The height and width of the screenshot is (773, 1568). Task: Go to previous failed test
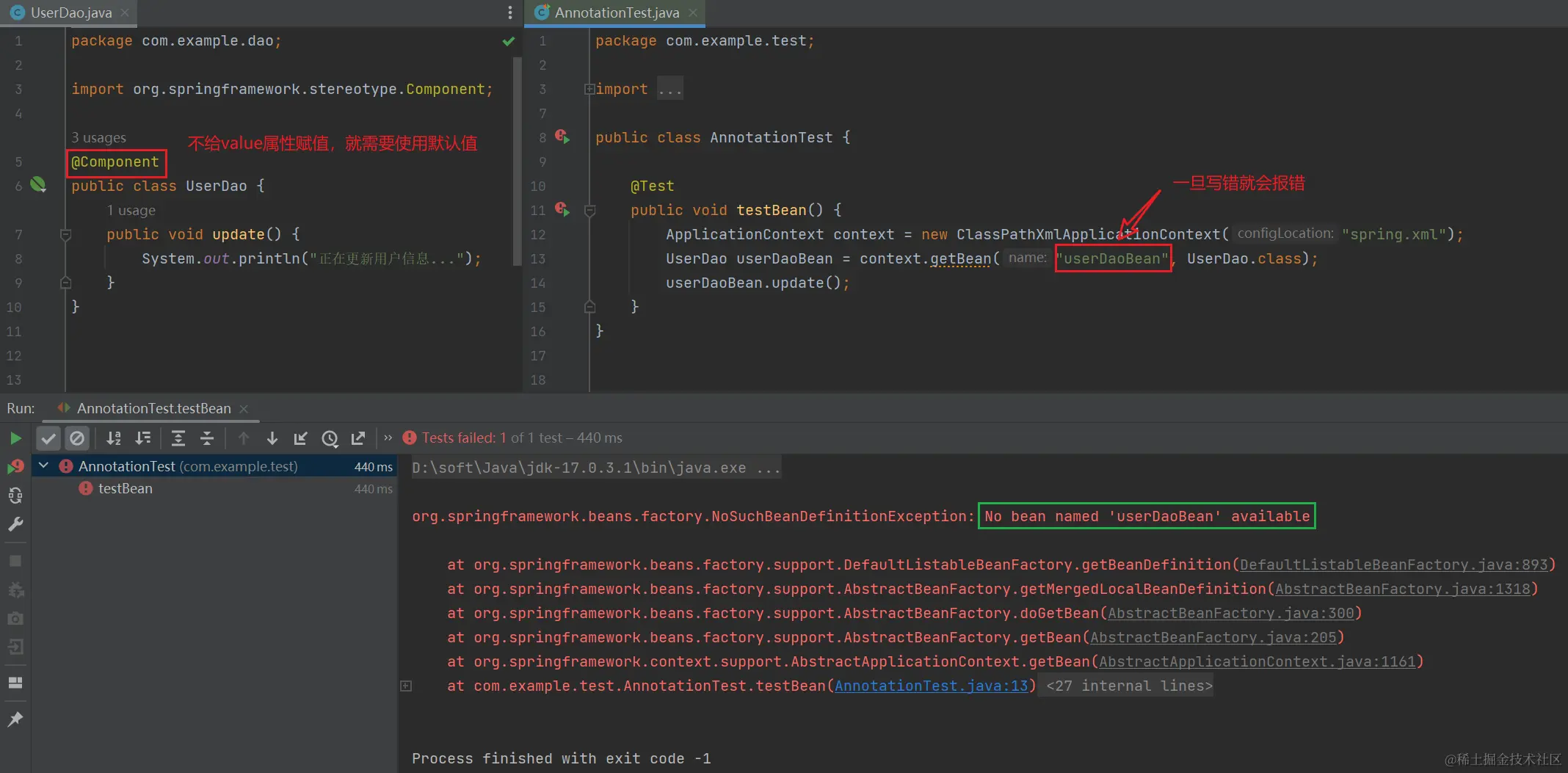tap(244, 438)
